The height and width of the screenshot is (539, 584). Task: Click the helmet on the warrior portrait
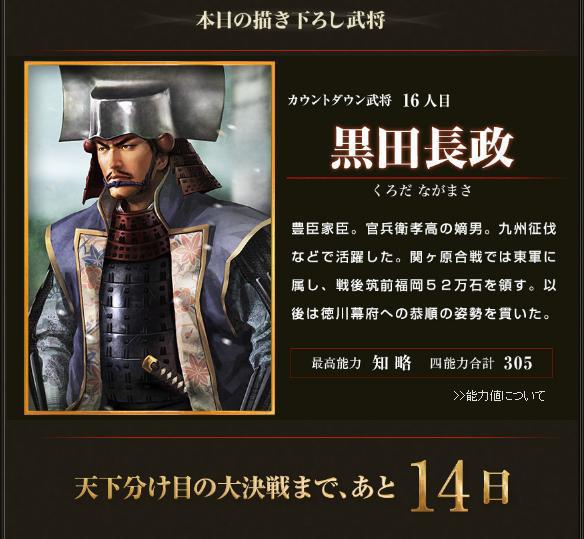pyautogui.click(x=144, y=102)
